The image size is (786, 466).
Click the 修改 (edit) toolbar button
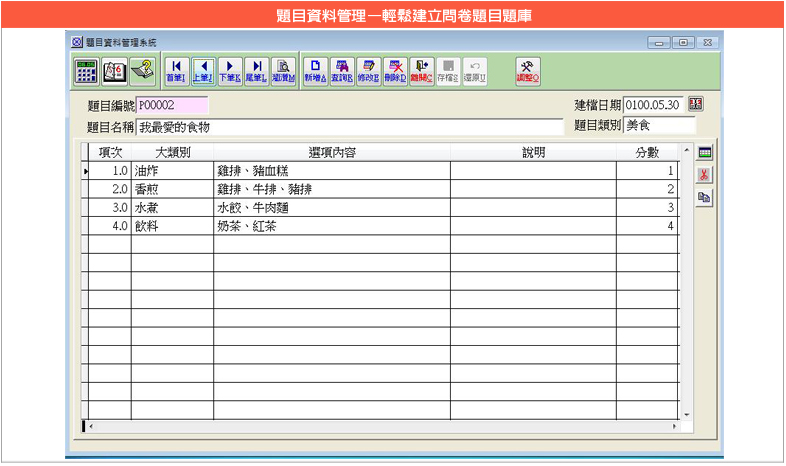(x=368, y=71)
